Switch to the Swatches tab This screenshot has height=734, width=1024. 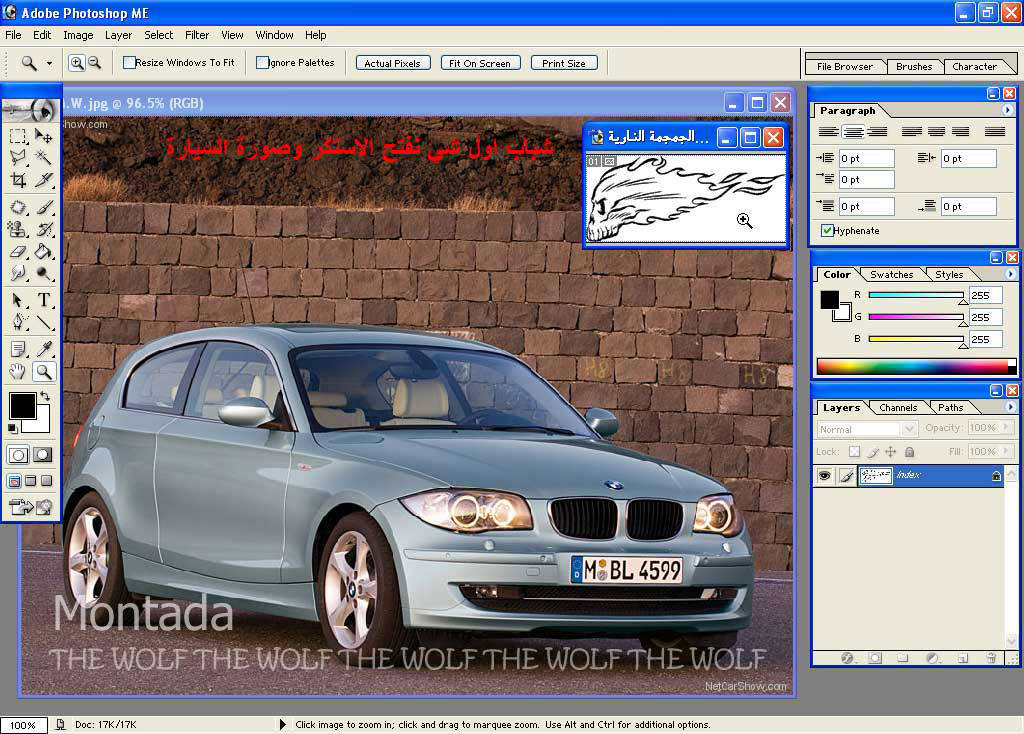[891, 275]
